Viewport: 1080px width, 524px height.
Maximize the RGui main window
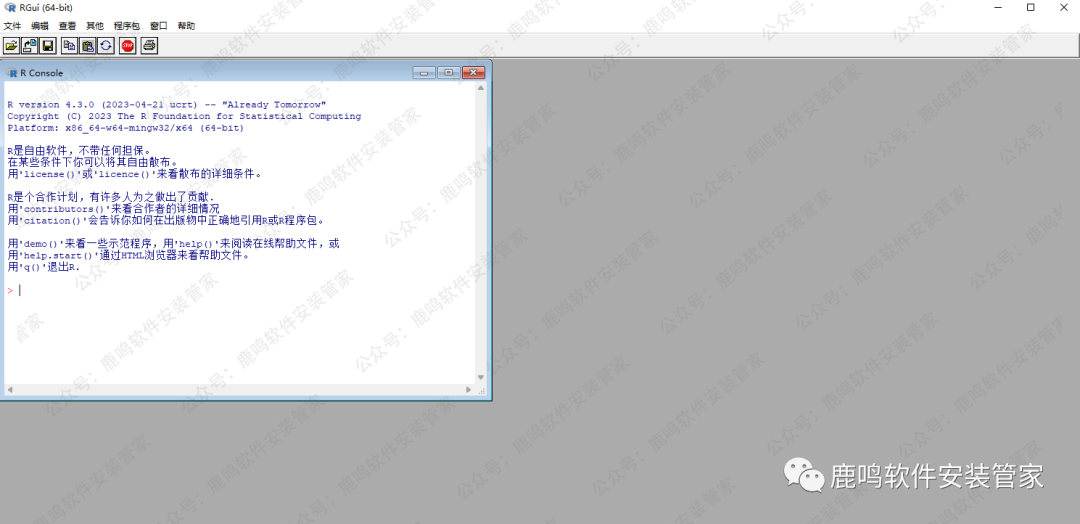[x=1030, y=8]
